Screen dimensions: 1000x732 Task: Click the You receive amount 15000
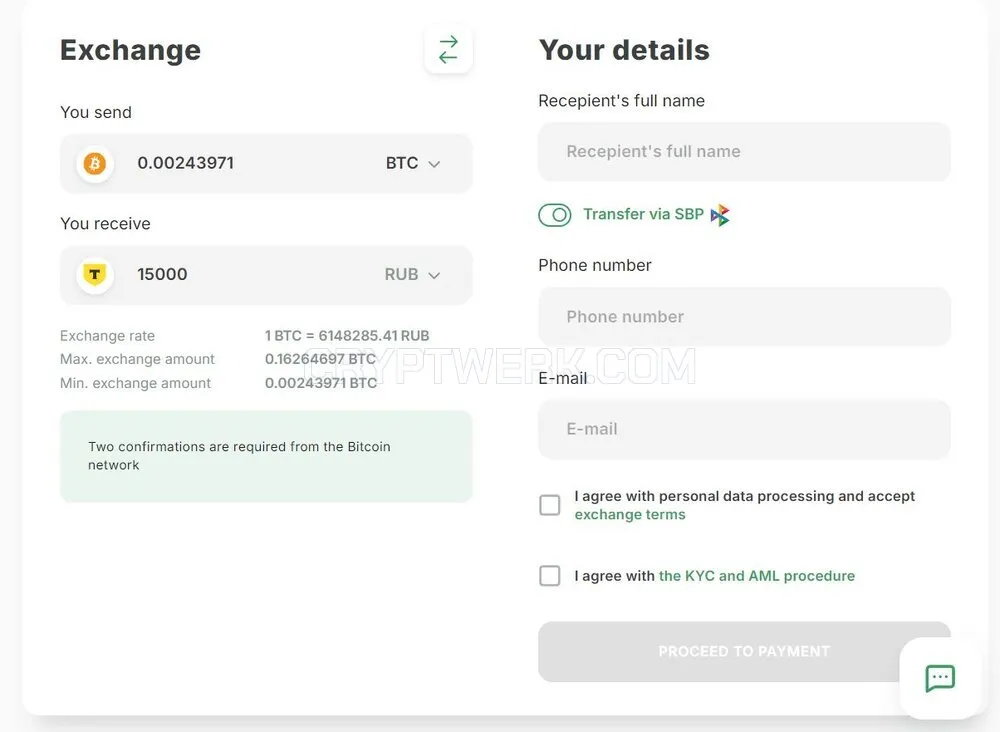tap(162, 275)
